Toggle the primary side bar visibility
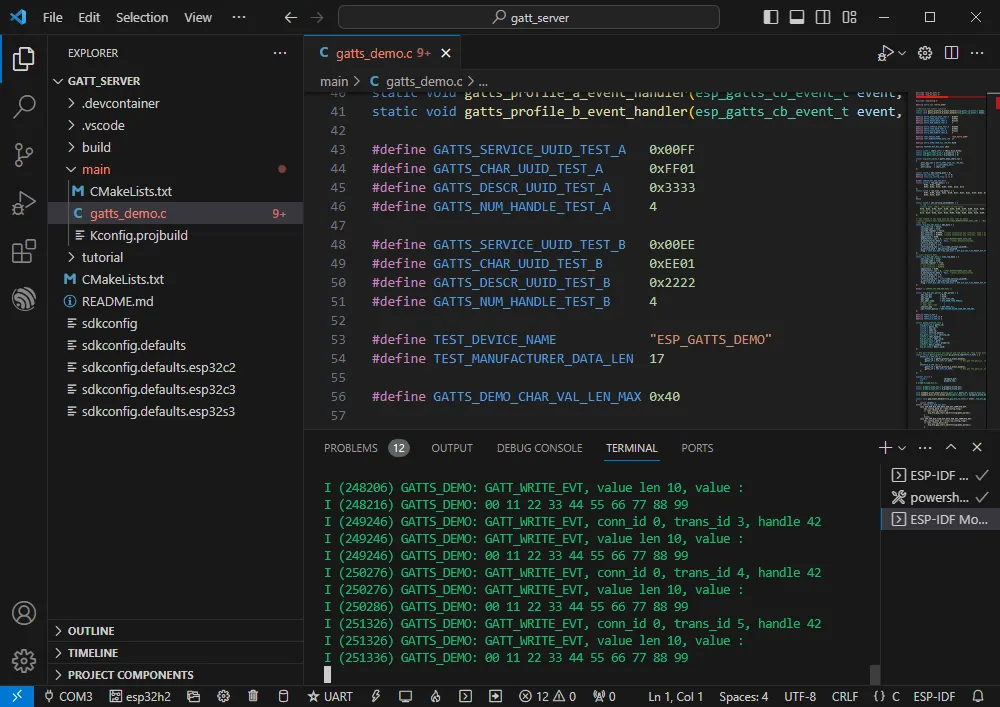The height and width of the screenshot is (707, 1000). pos(771,17)
